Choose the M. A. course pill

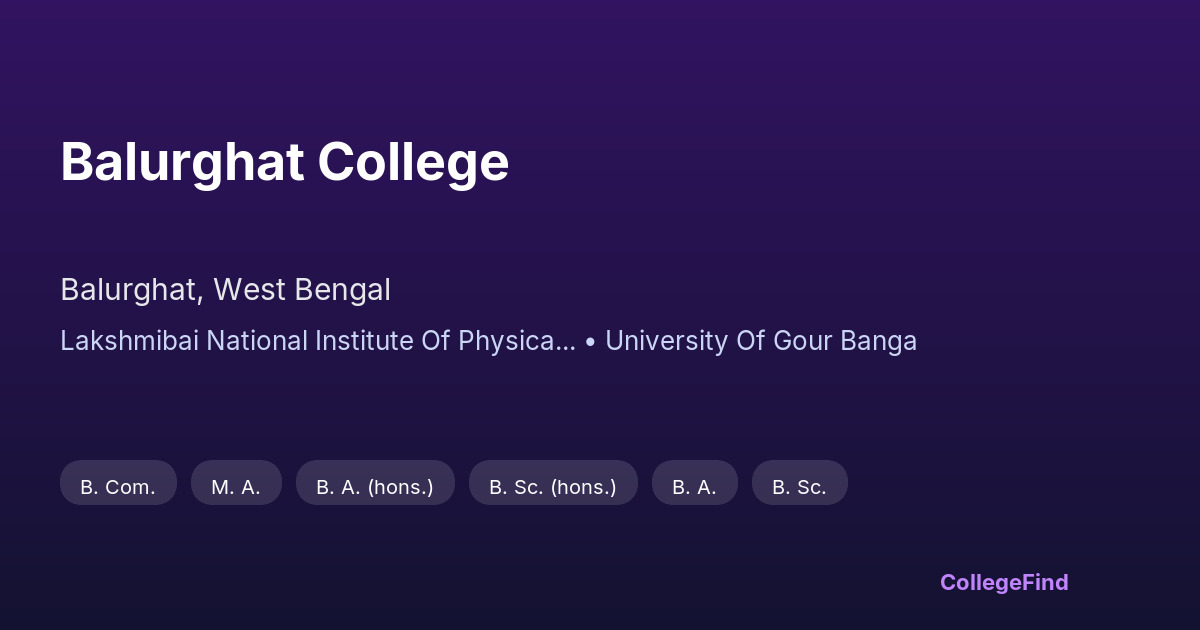[236, 487]
